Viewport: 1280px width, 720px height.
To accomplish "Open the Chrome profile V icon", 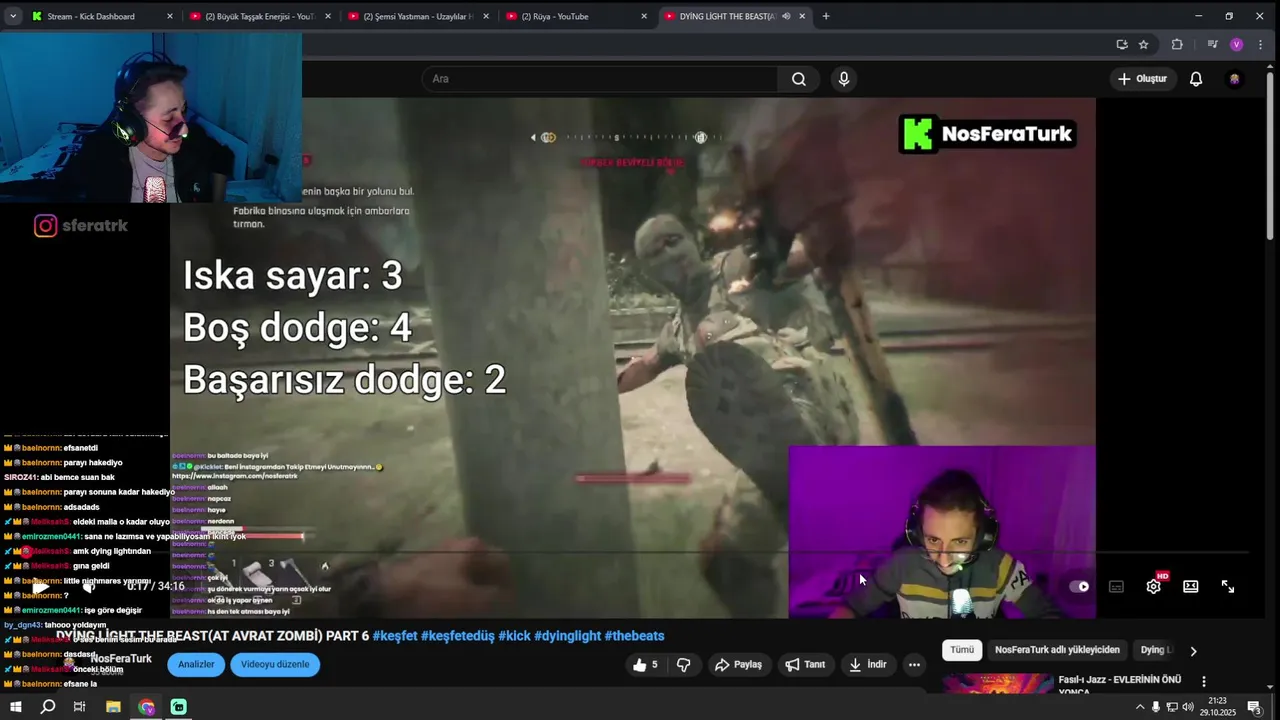I will 1237,44.
